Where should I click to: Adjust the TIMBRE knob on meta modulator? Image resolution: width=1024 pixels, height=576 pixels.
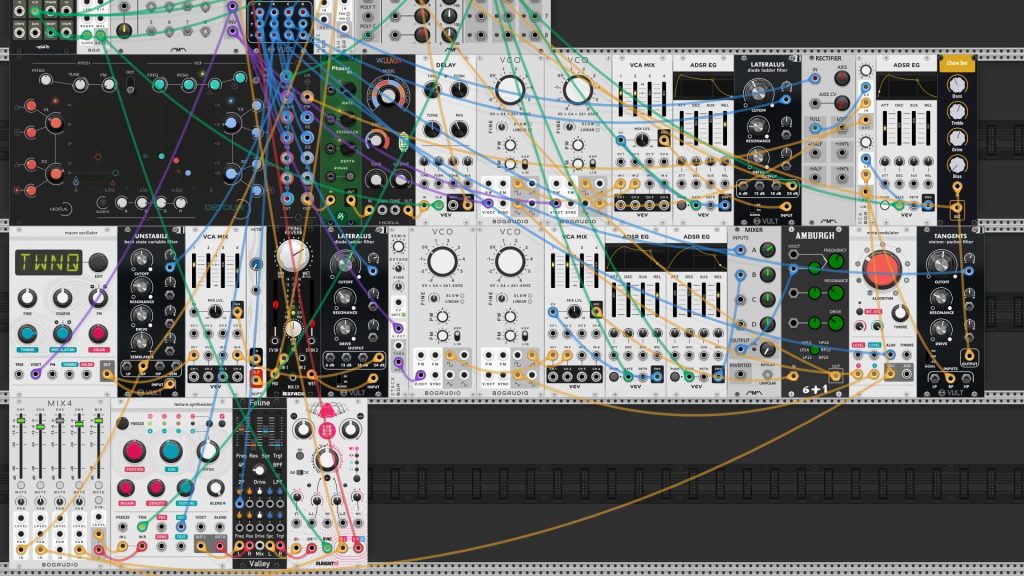tap(900, 313)
